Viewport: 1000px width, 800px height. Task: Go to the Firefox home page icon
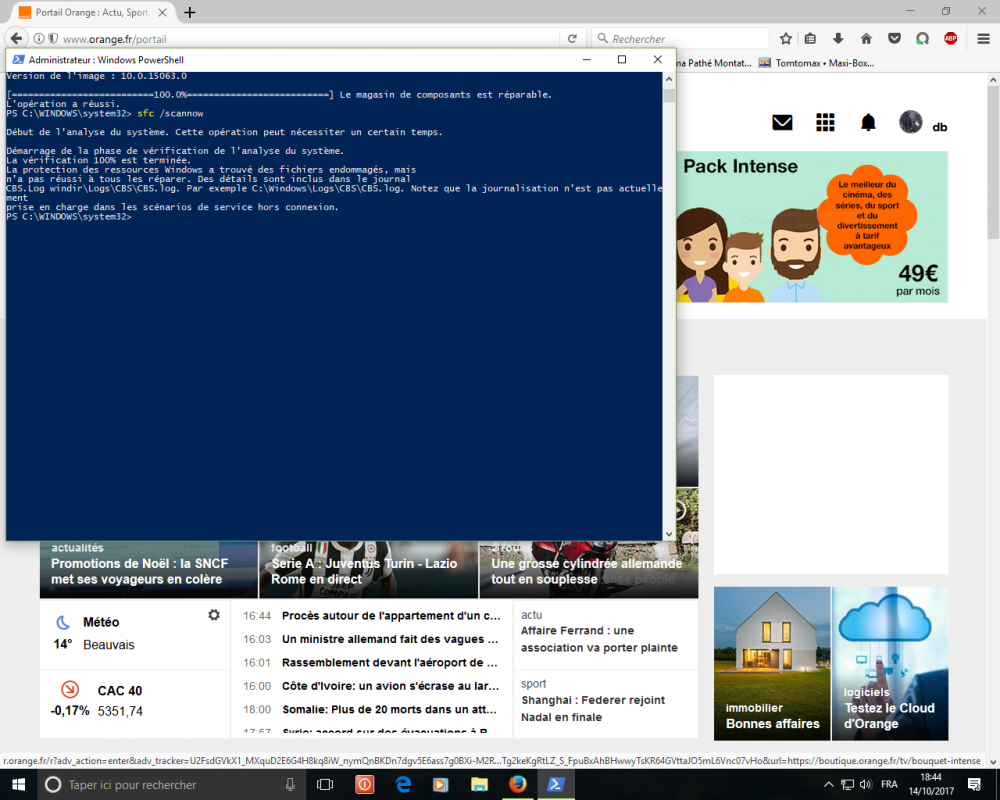point(866,38)
